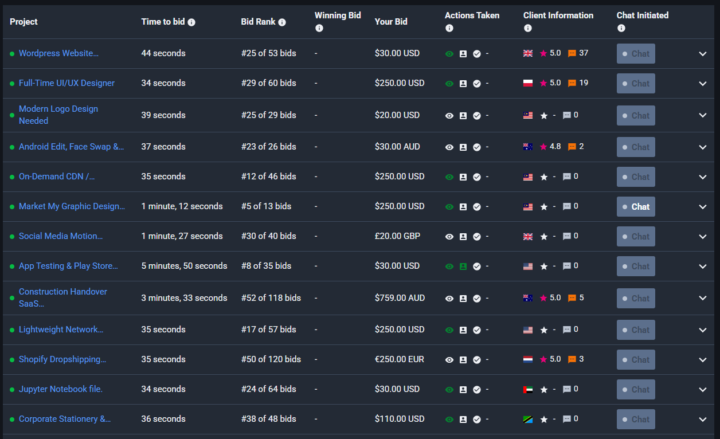Viewport: 720px width, 439px height.
Task: Click the review bubble in Shopify Dropshipping row
Action: [x=572, y=359]
